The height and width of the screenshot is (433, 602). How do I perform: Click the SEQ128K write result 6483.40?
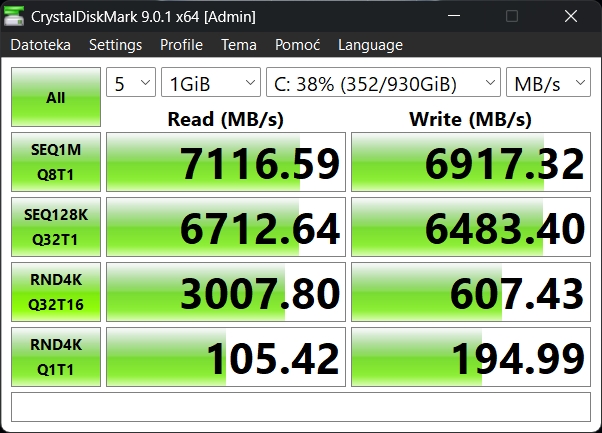pyautogui.click(x=471, y=227)
